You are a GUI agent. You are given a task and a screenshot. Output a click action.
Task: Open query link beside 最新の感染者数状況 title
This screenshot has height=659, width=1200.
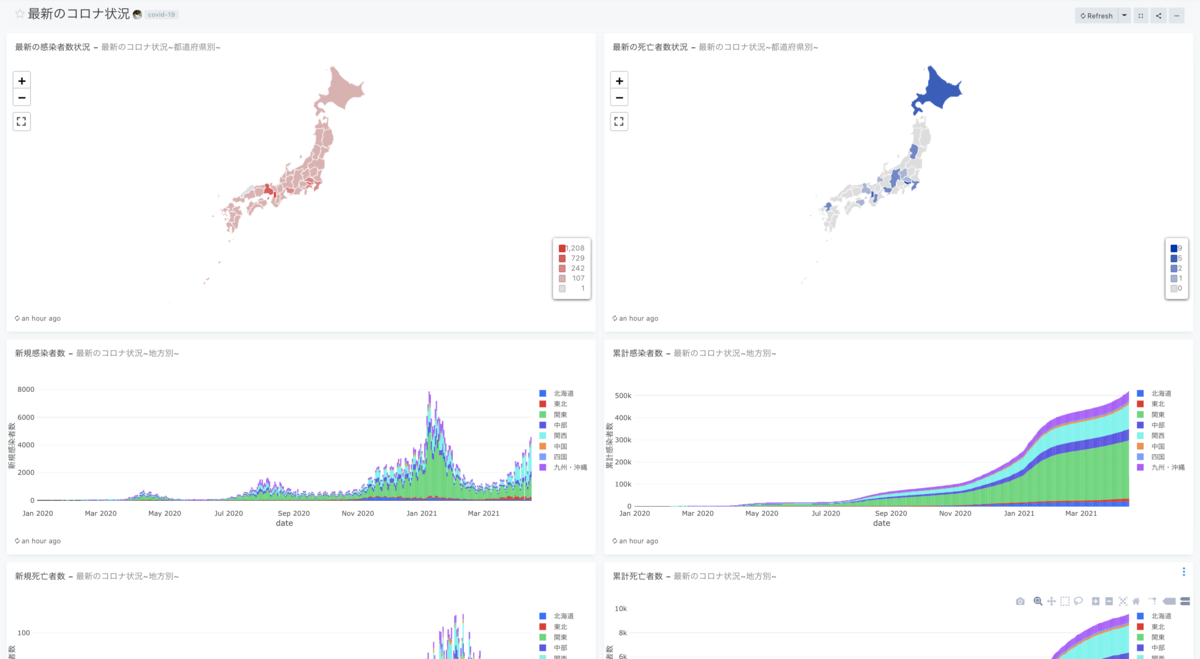(161, 47)
